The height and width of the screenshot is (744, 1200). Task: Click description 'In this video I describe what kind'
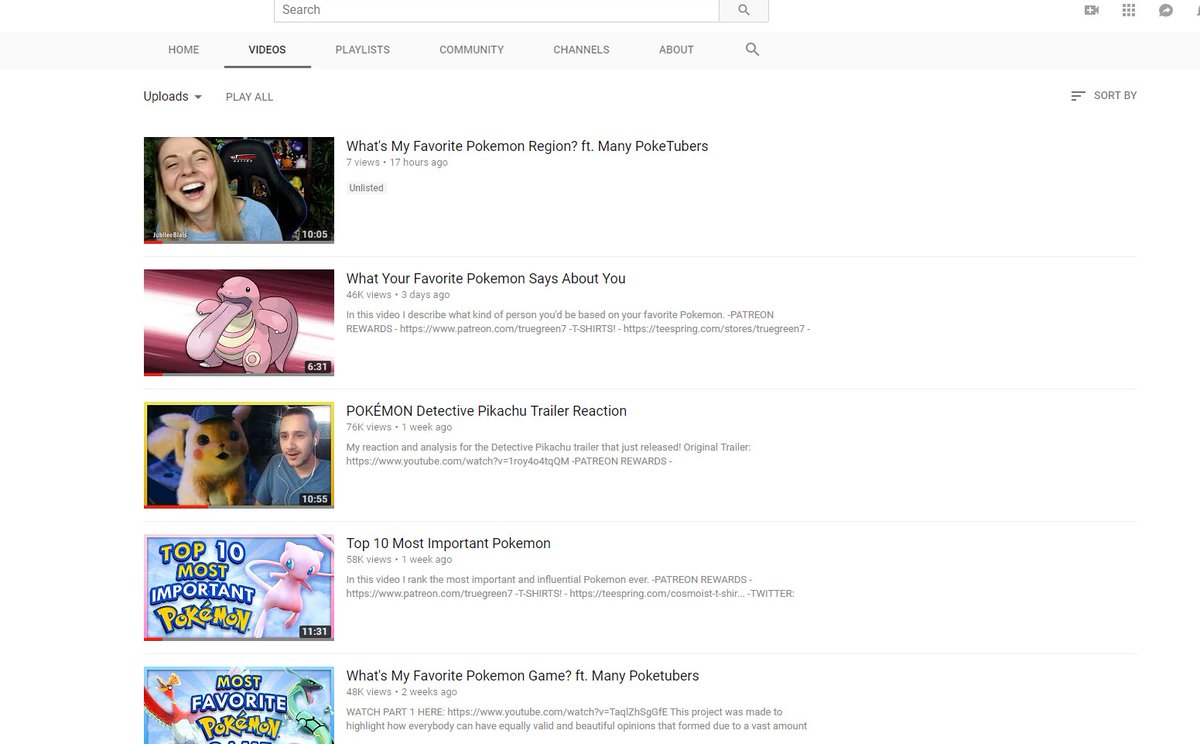tap(578, 322)
